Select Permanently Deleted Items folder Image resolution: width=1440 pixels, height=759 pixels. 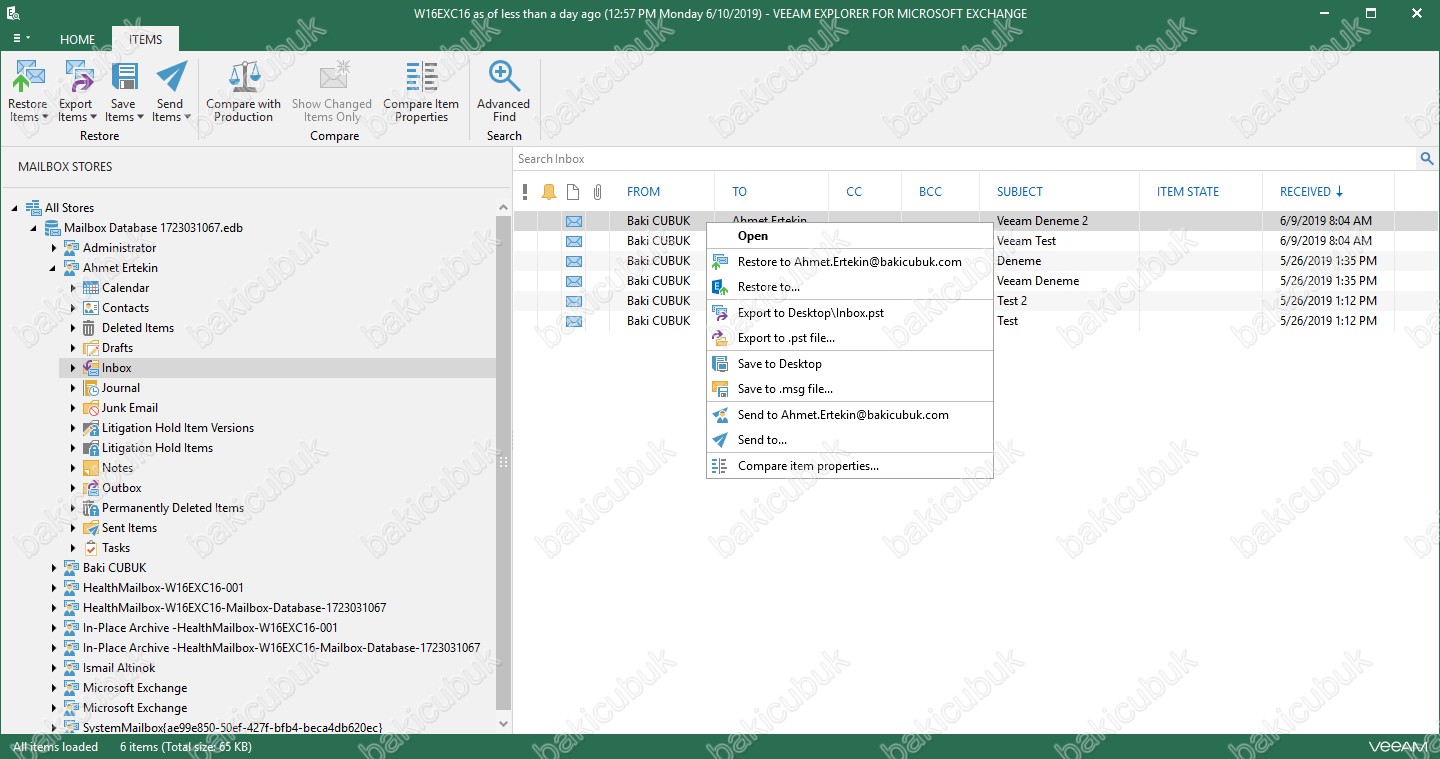click(x=172, y=508)
